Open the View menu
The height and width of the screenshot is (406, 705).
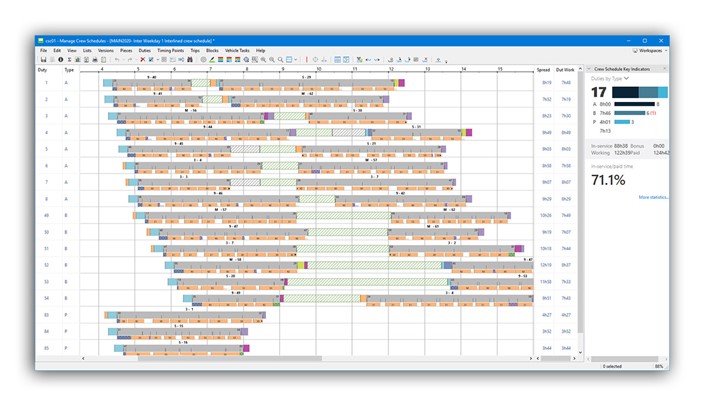click(x=72, y=50)
